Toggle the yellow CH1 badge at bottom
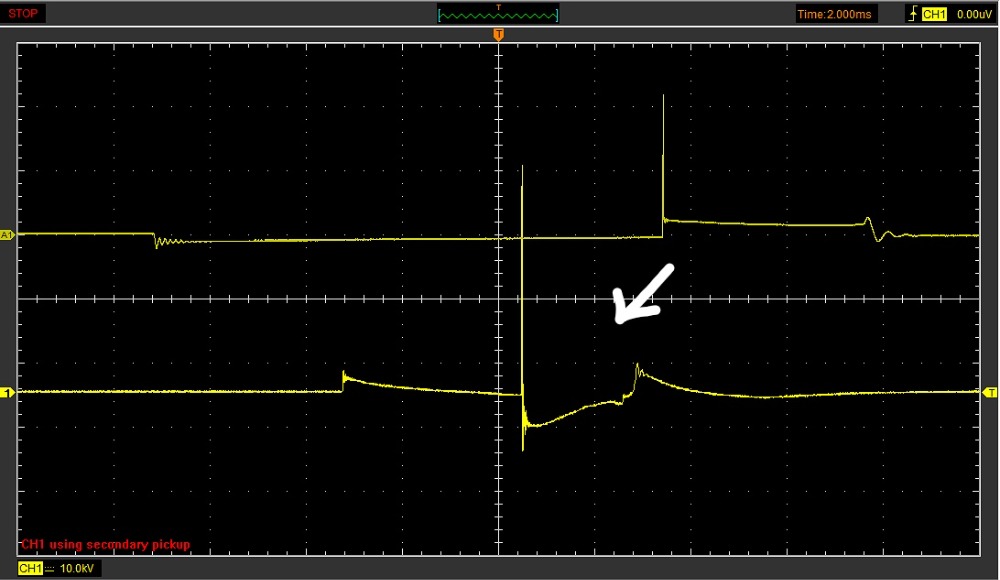The height and width of the screenshot is (580, 1000). (x=30, y=569)
